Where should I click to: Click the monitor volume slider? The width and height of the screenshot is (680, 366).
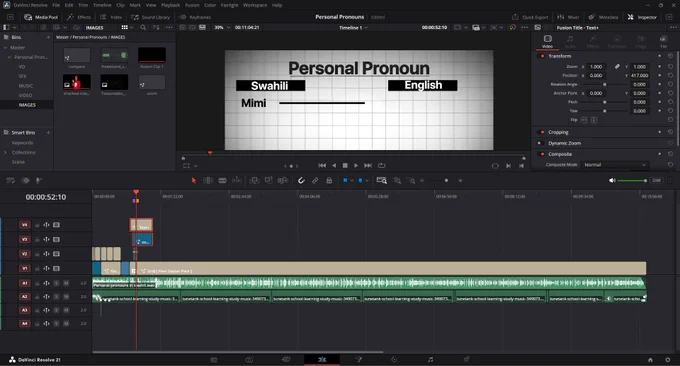632,180
